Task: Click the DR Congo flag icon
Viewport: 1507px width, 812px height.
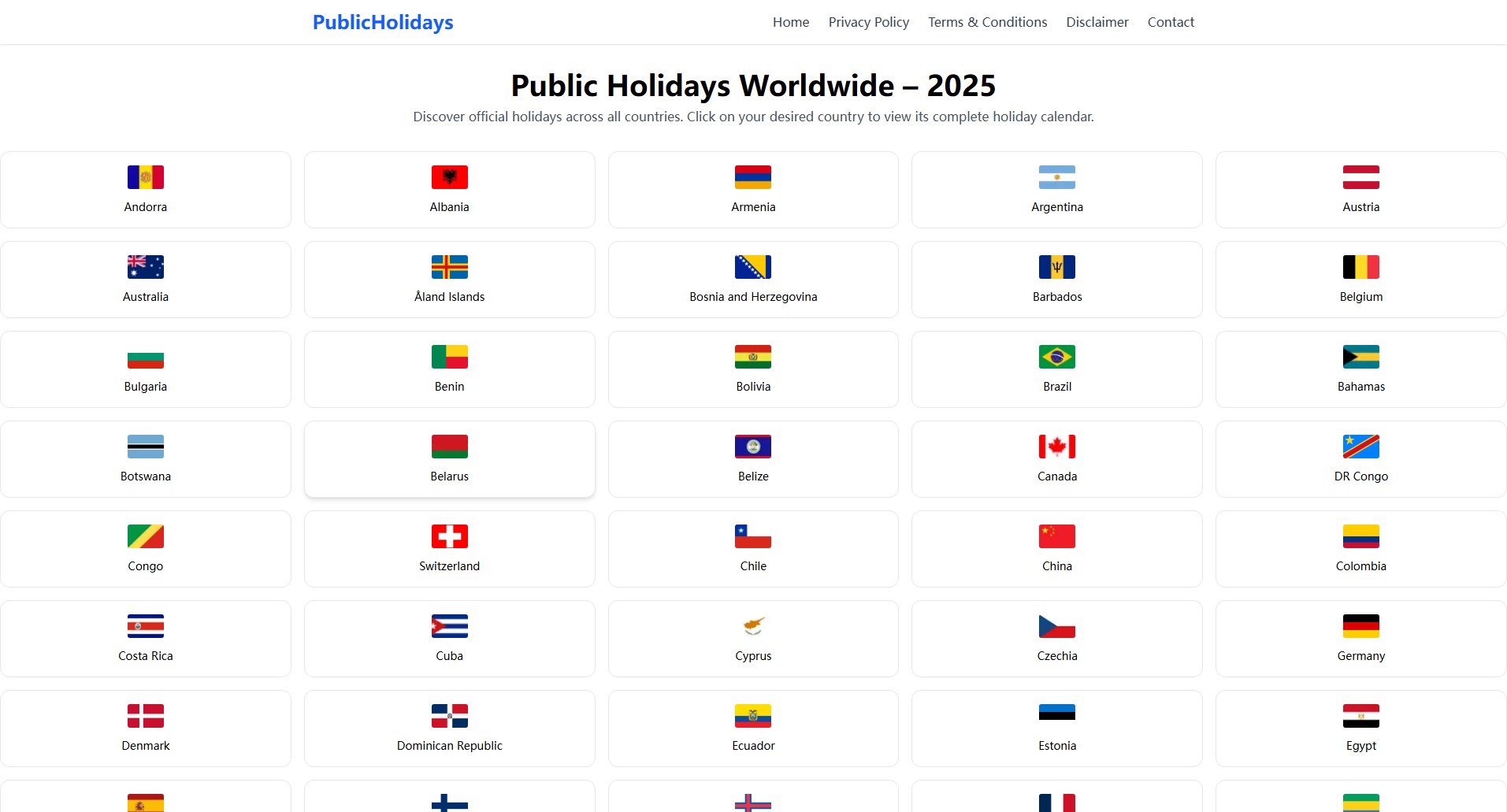Action: (x=1360, y=446)
